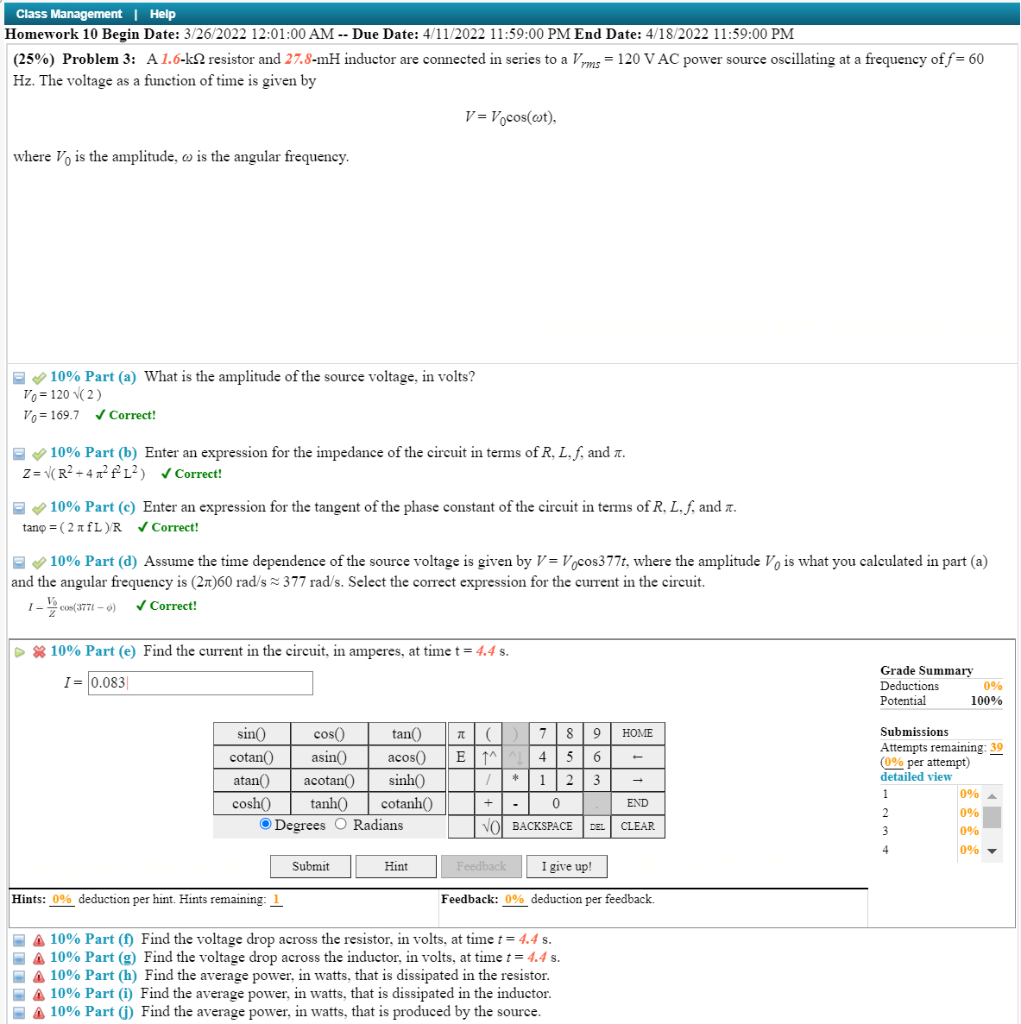Viewport: 1021px width, 1024px height.
Task: Collapse Part (a) using its blue expander icon
Action: tap(18, 377)
